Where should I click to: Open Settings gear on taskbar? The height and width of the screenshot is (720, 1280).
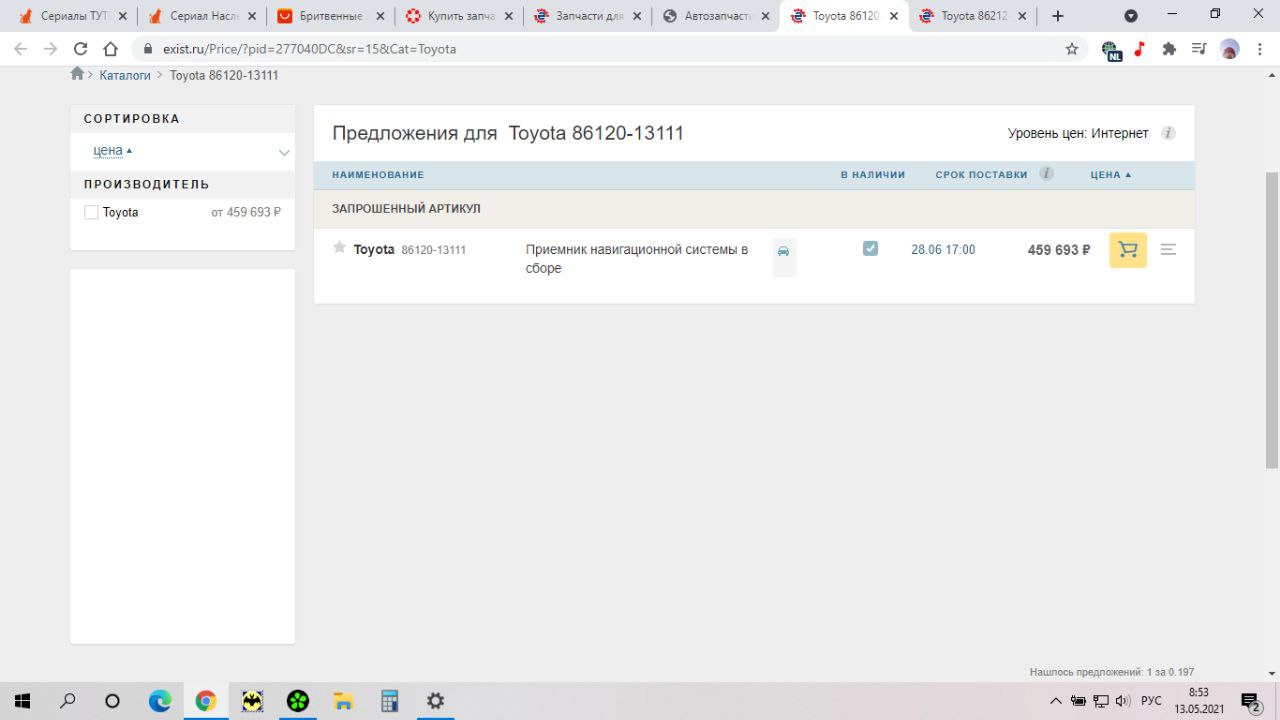pyautogui.click(x=435, y=701)
